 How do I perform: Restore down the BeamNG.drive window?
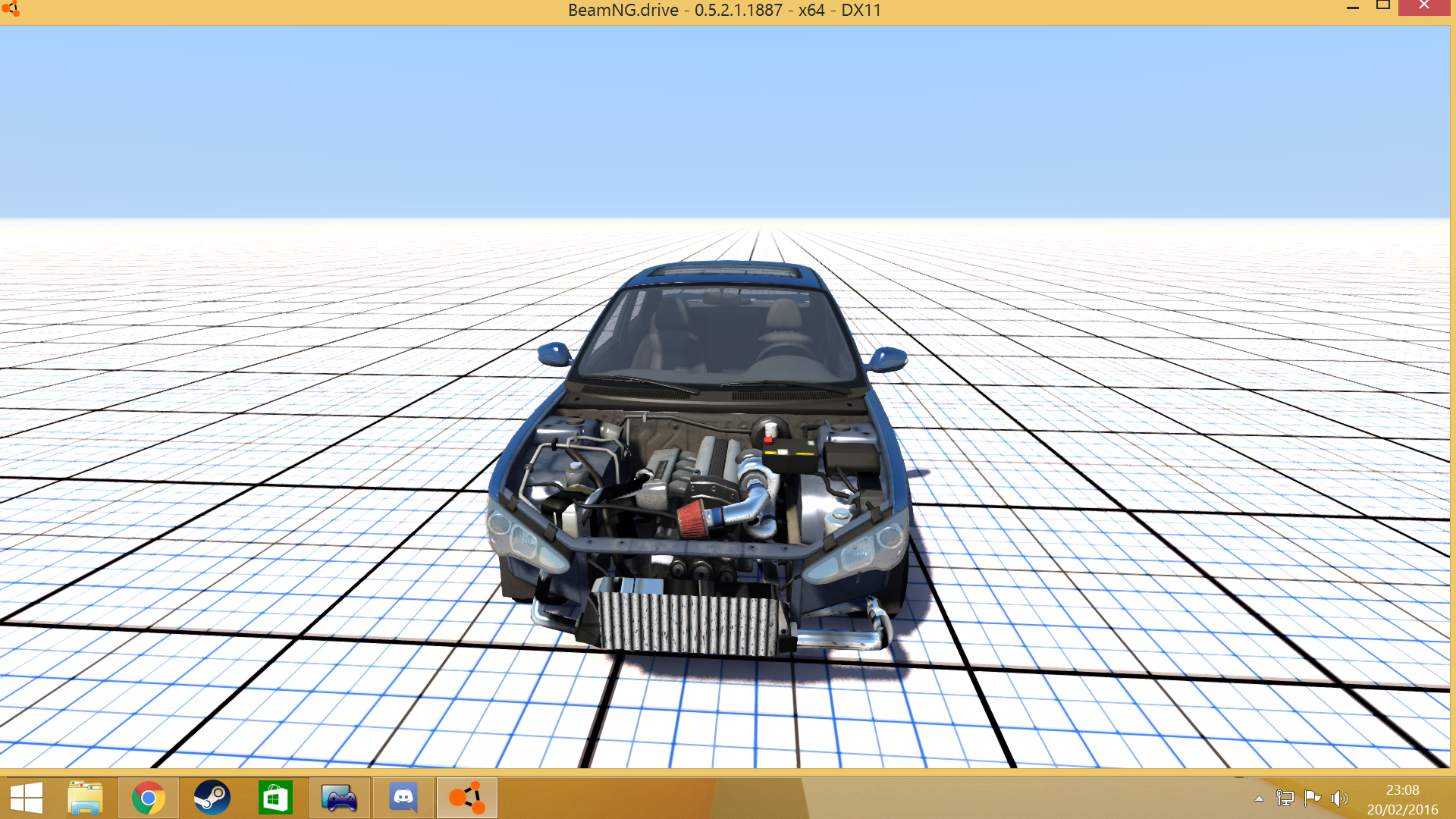coord(1382,6)
